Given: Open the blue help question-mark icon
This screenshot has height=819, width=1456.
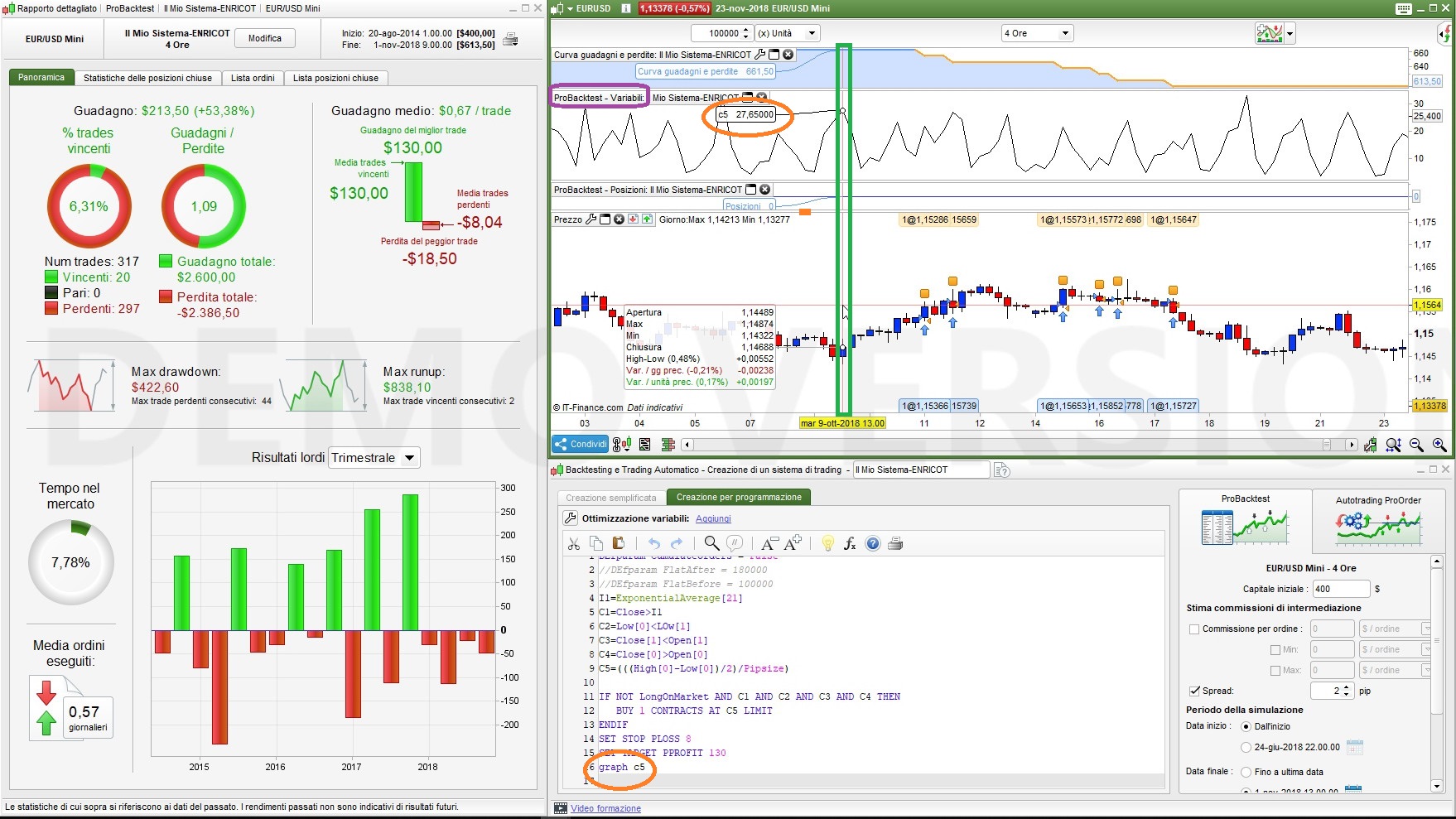Looking at the screenshot, I should (873, 543).
